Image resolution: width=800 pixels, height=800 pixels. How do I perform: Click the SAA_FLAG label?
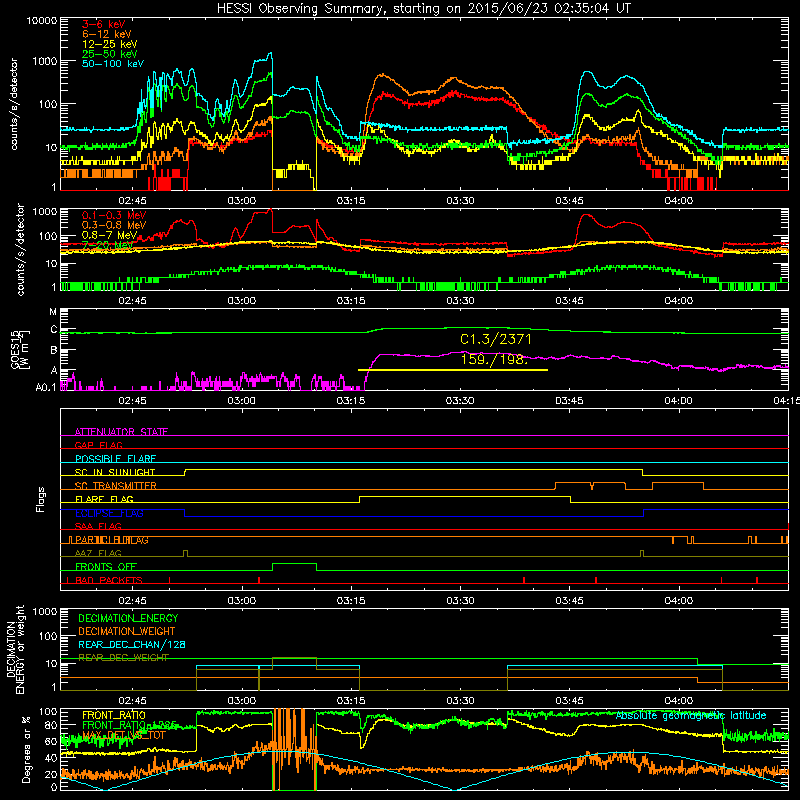(x=98, y=526)
